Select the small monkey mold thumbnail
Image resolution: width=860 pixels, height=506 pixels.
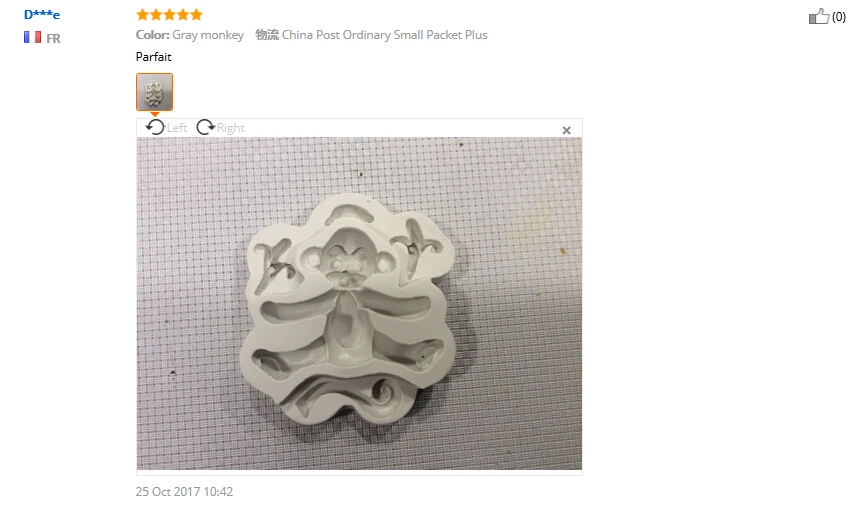(x=155, y=92)
